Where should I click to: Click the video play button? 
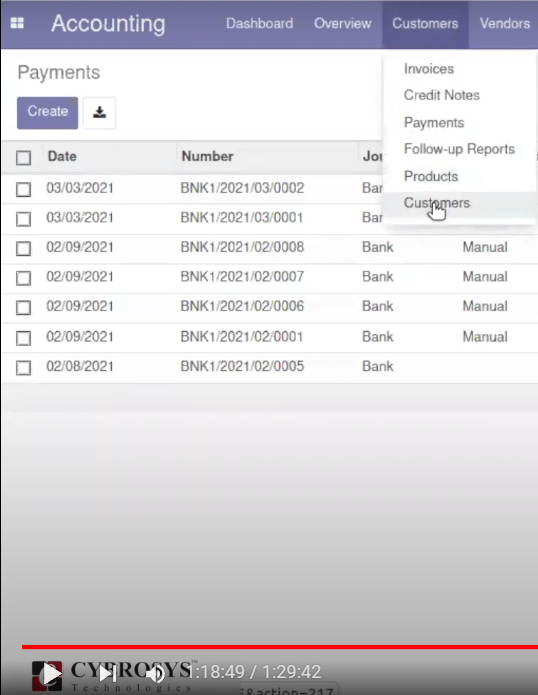(x=51, y=674)
